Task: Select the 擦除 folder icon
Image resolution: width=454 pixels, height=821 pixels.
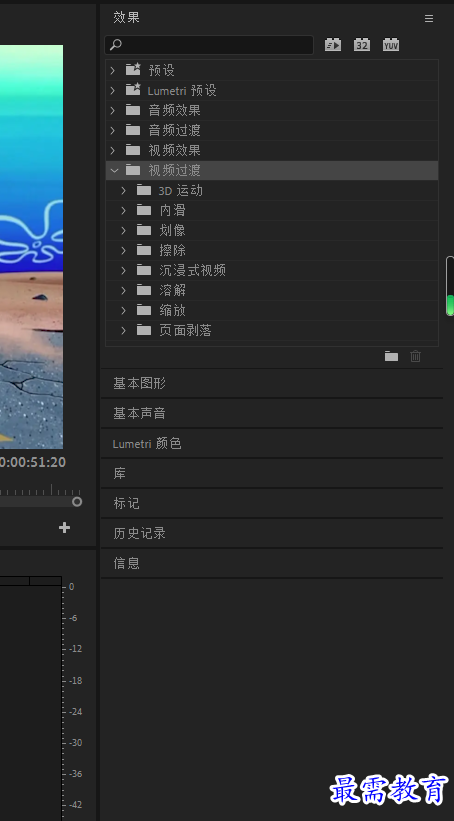Action: (144, 250)
